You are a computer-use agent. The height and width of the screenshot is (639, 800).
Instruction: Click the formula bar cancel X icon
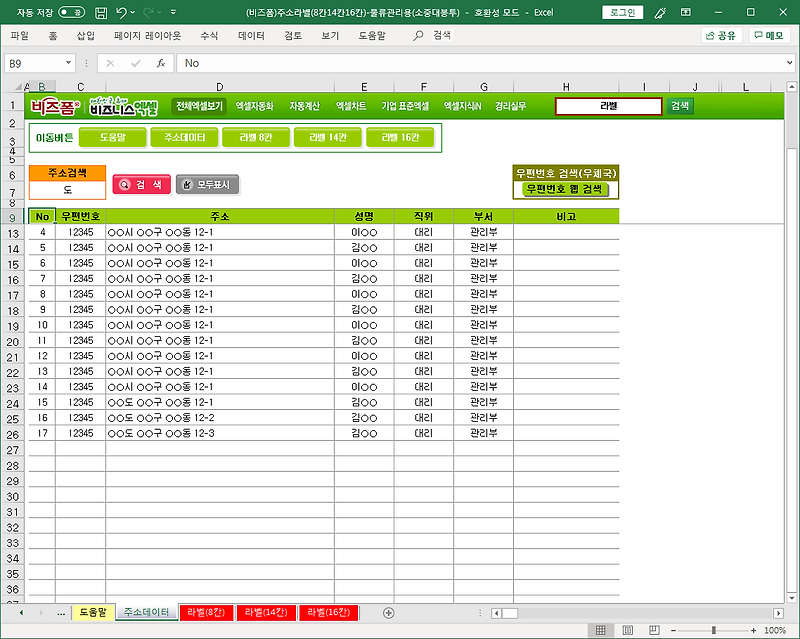[110, 63]
